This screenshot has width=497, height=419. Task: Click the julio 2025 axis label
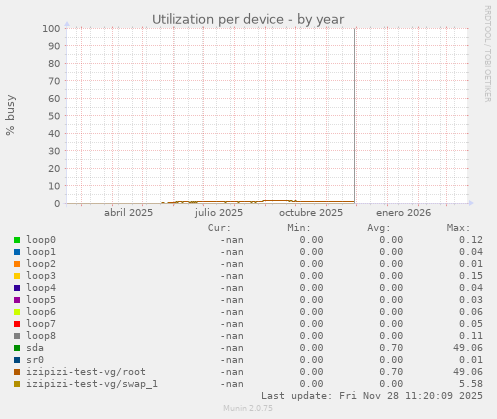pyautogui.click(x=219, y=213)
